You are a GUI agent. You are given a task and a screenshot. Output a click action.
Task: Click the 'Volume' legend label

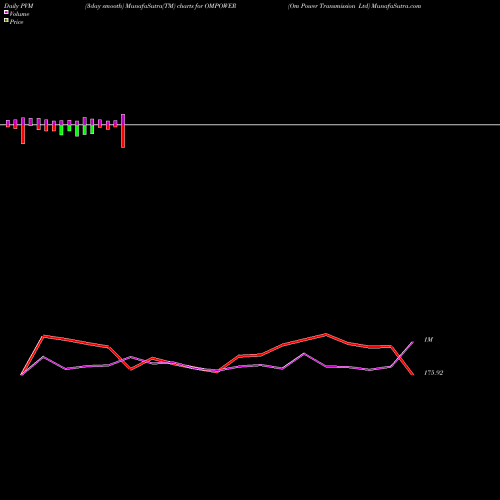[x=19, y=14]
